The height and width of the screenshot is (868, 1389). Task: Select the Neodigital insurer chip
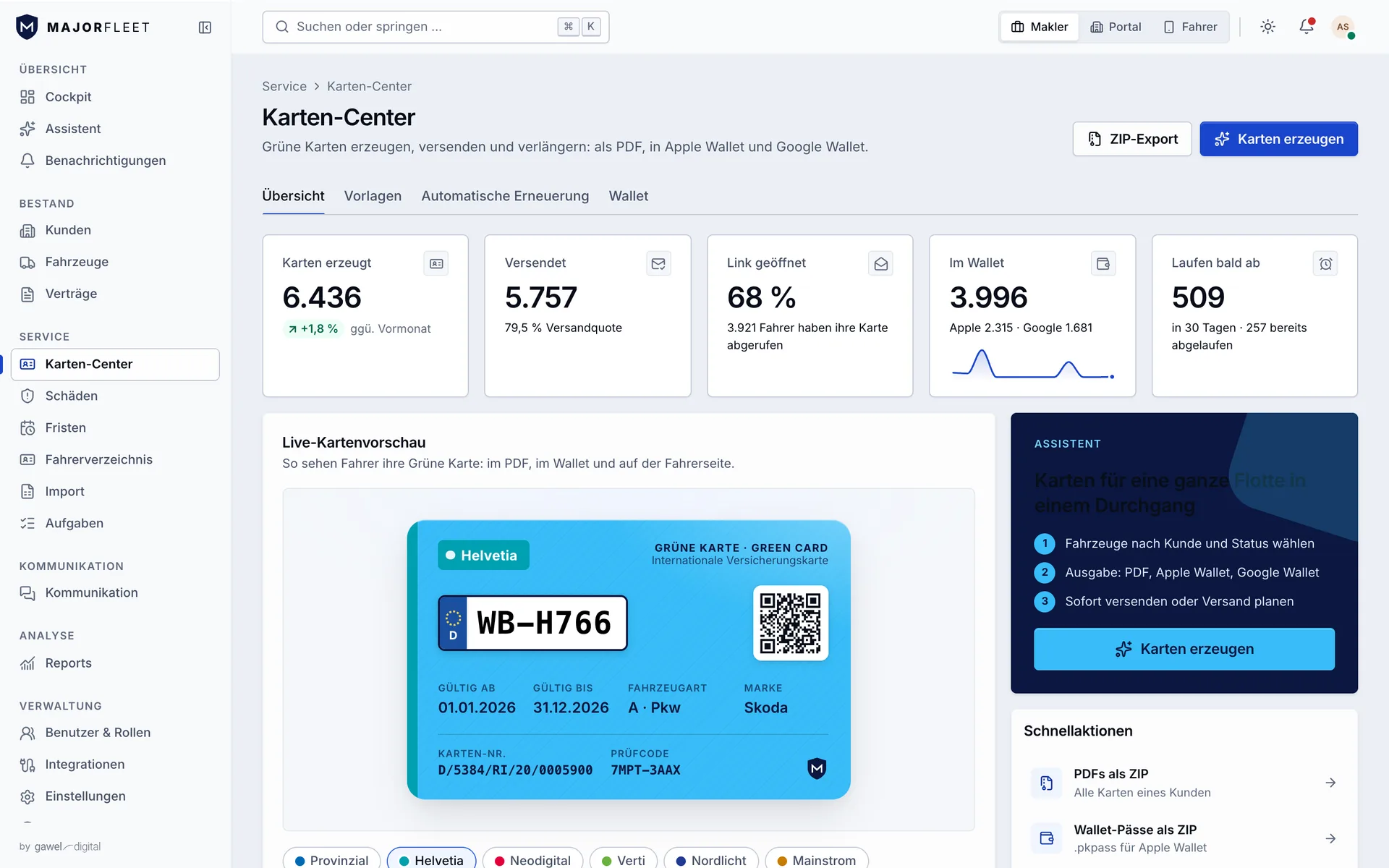point(532,859)
